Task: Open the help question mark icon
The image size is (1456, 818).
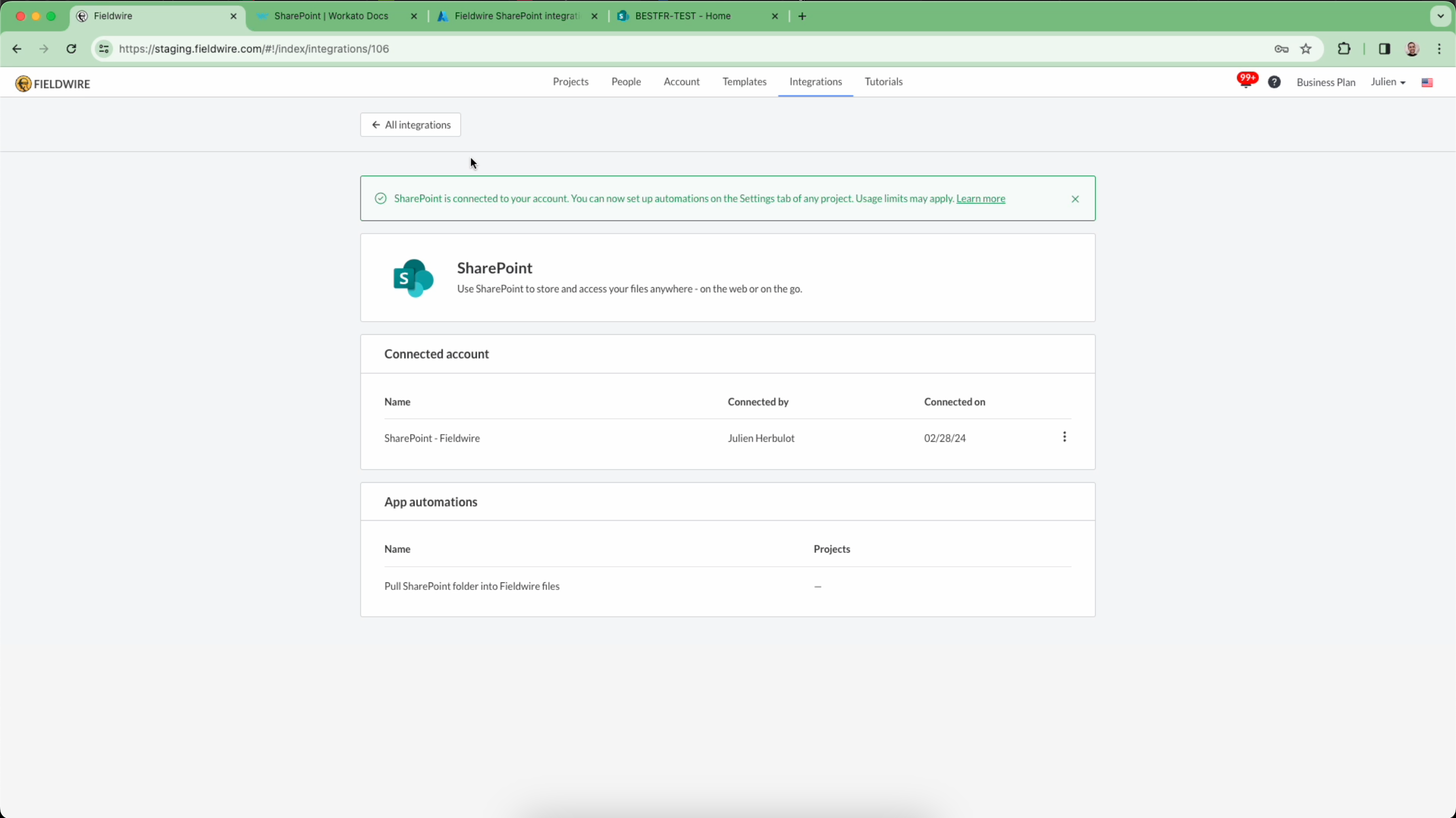Action: (x=1274, y=82)
